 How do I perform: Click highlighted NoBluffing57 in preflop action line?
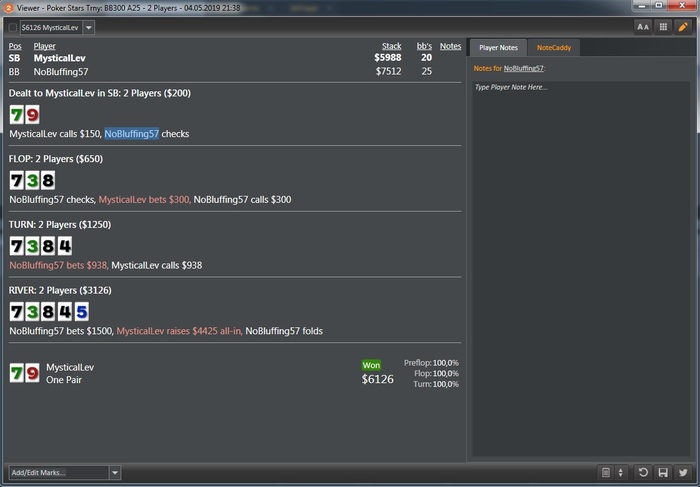[x=132, y=134]
